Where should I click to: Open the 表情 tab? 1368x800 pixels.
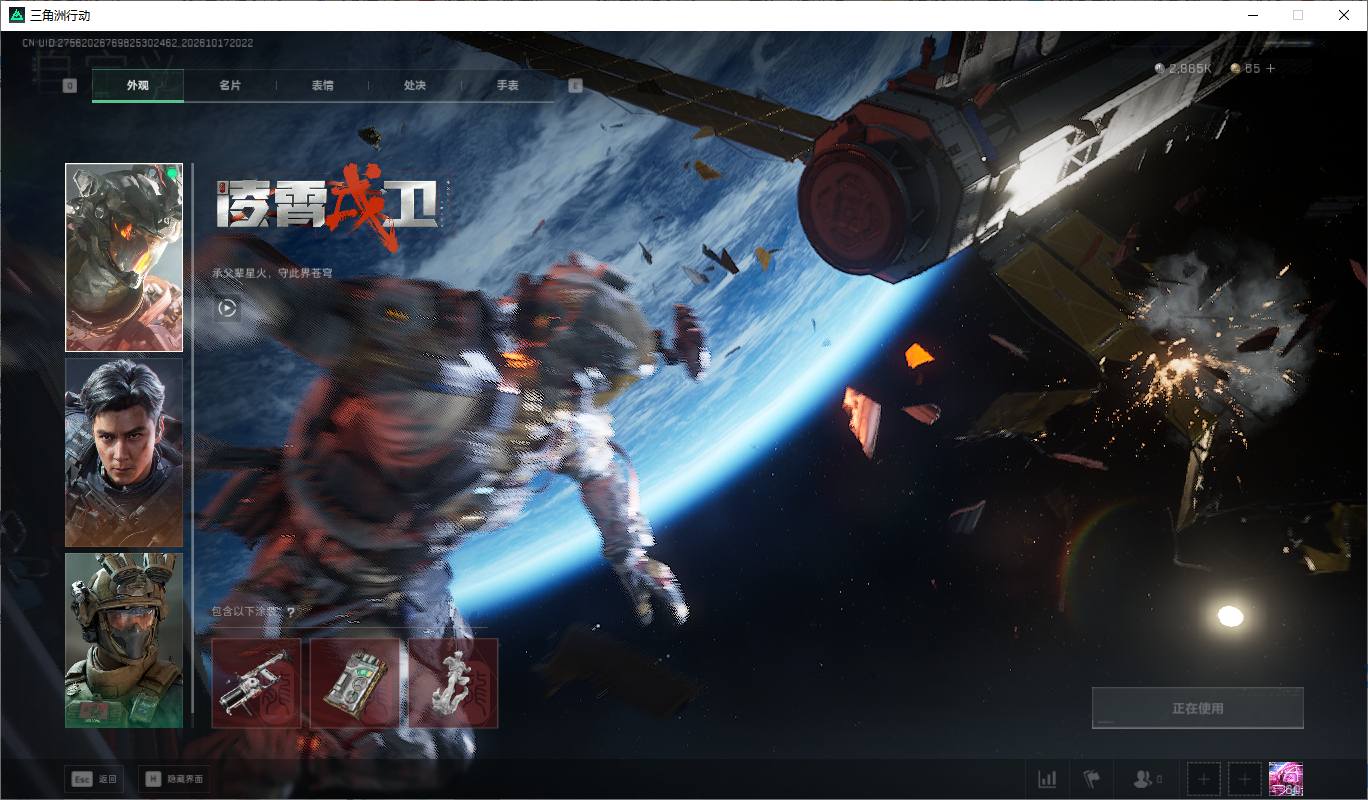(322, 86)
